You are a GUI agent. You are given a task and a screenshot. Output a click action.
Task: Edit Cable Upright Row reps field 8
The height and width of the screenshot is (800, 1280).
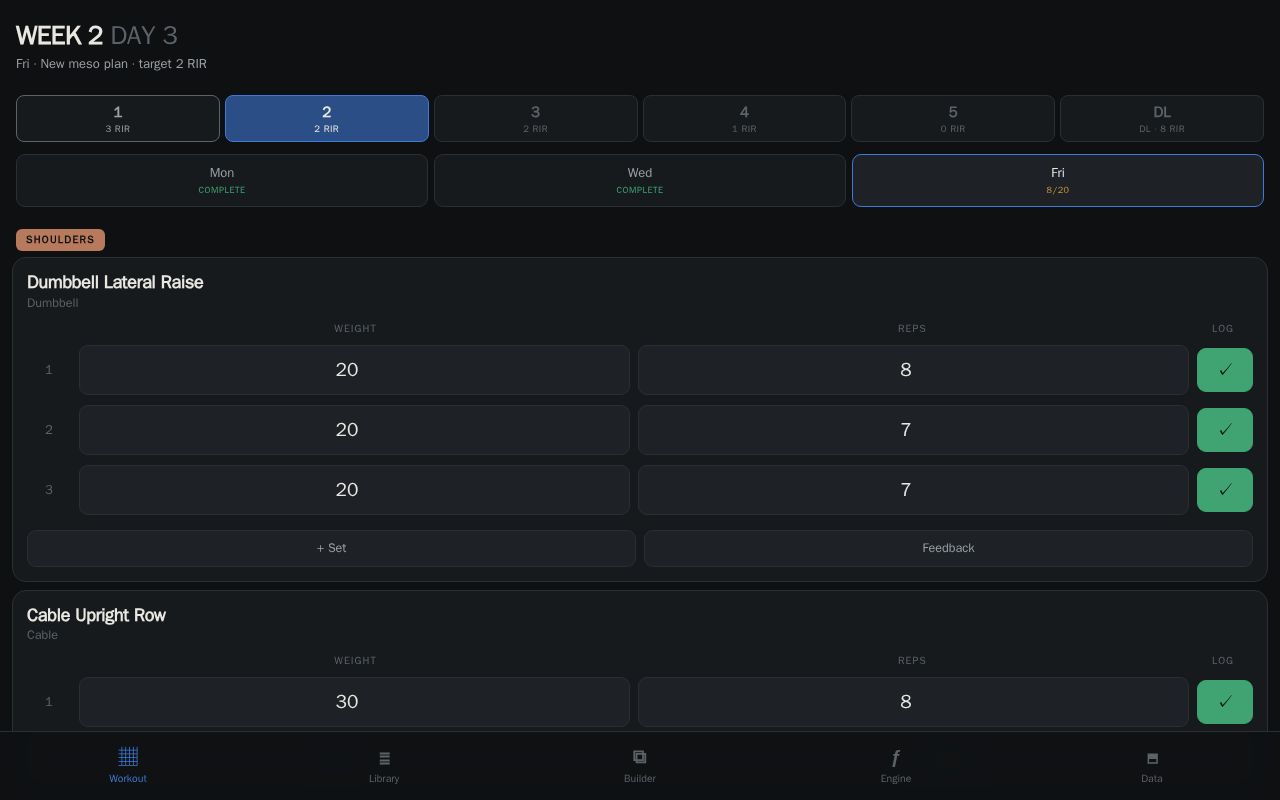point(913,702)
